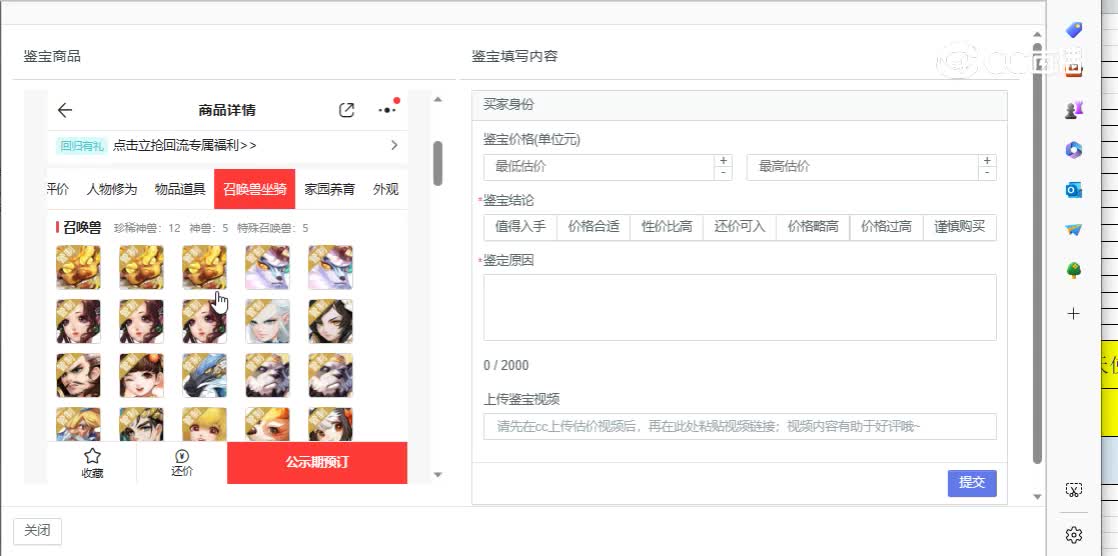Screen dimensions: 1118x556
Task: Select the blue dragon summon thumbnail
Action: coord(204,376)
